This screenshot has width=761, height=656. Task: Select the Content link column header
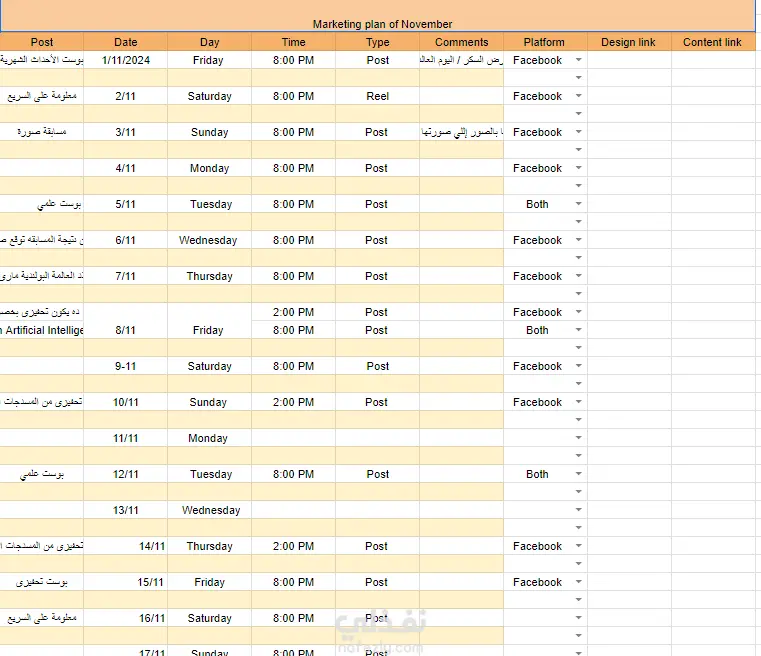[713, 42]
